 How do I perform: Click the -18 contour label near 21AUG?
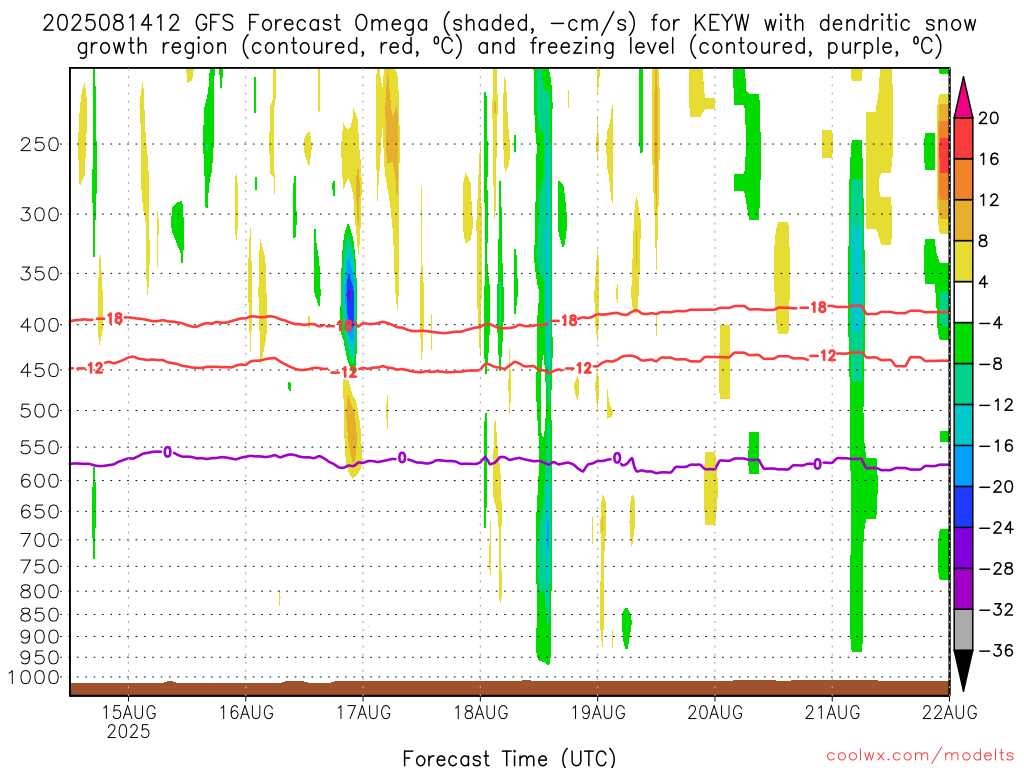(x=814, y=307)
